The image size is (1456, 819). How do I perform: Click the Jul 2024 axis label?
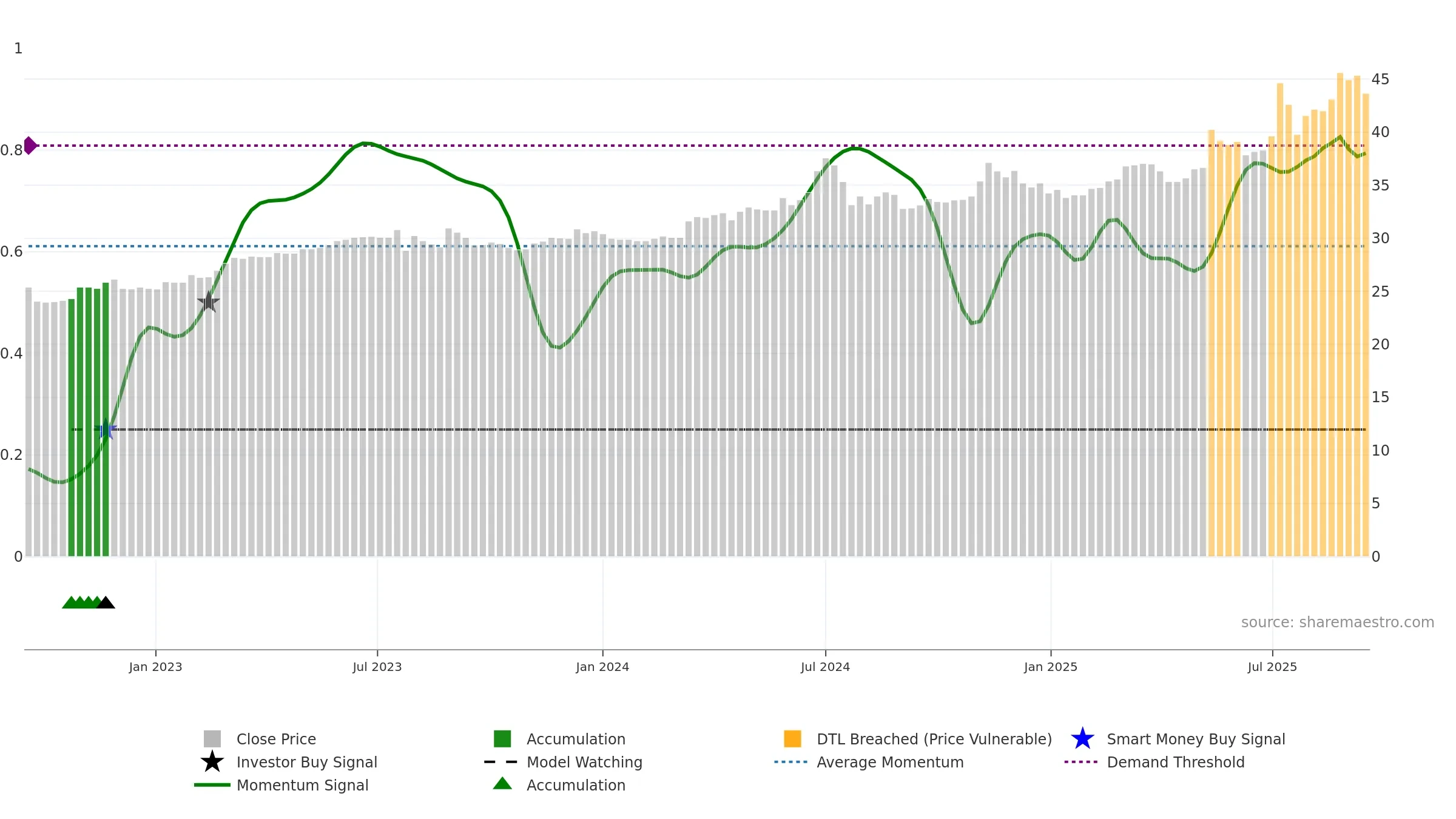(825, 667)
